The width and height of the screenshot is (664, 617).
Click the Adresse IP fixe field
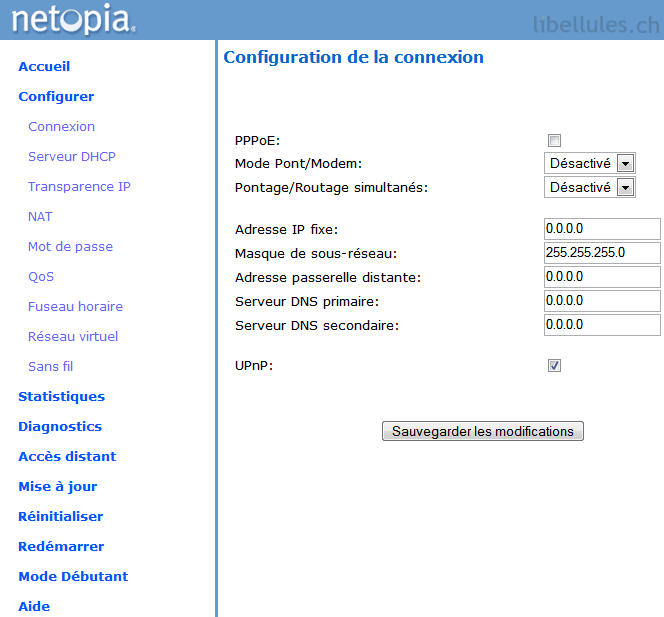pos(602,229)
